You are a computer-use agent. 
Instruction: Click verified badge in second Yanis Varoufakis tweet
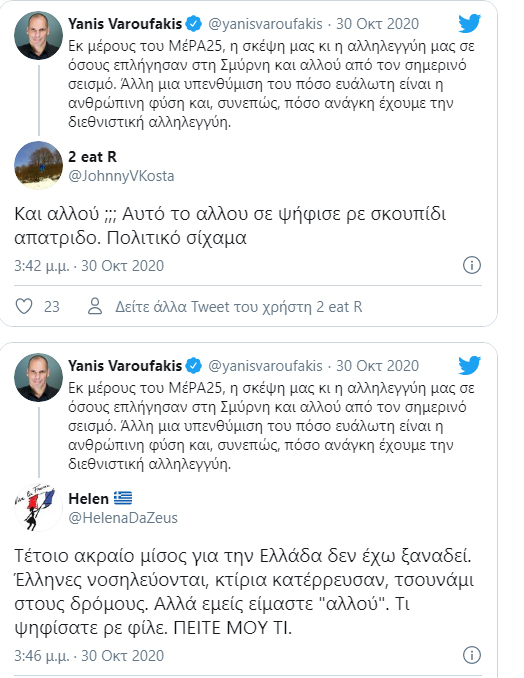click(193, 366)
